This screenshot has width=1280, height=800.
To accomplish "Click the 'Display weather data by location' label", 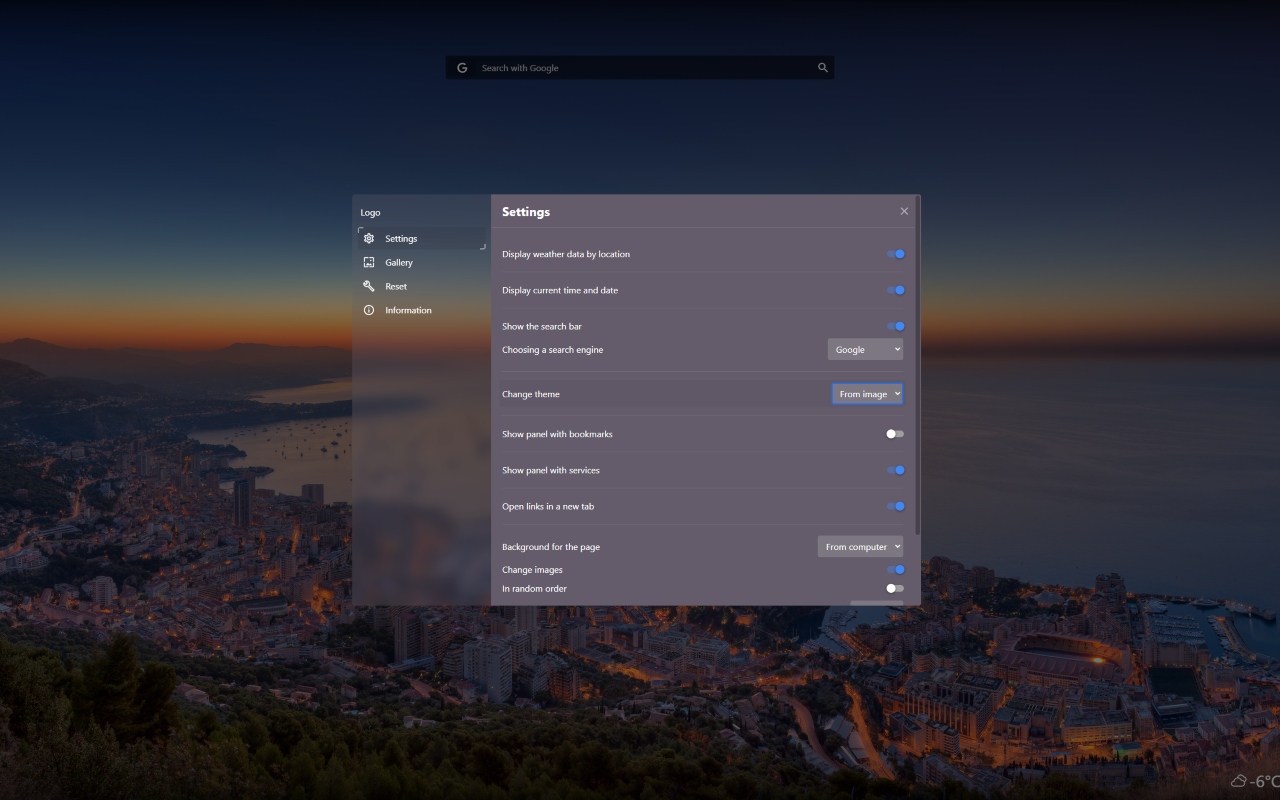I will [x=566, y=254].
